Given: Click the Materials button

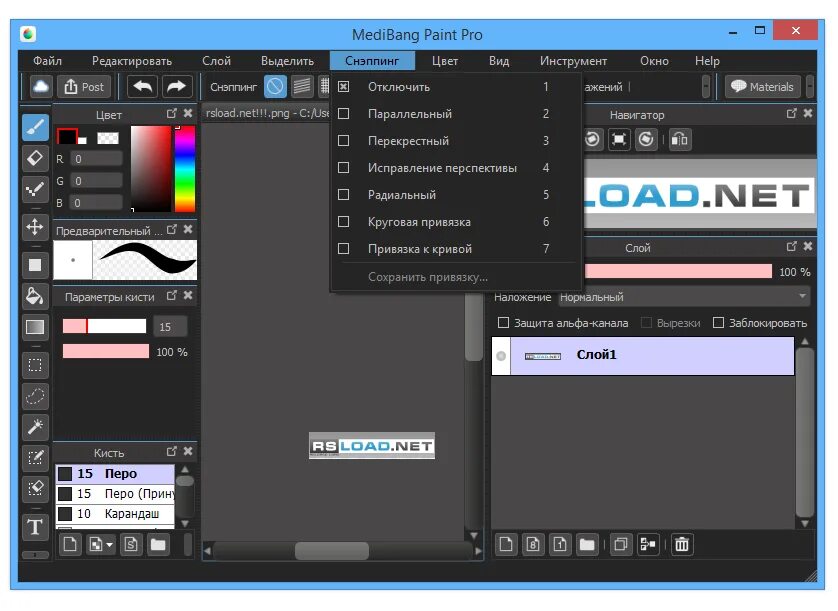Looking at the screenshot, I should click(x=763, y=87).
